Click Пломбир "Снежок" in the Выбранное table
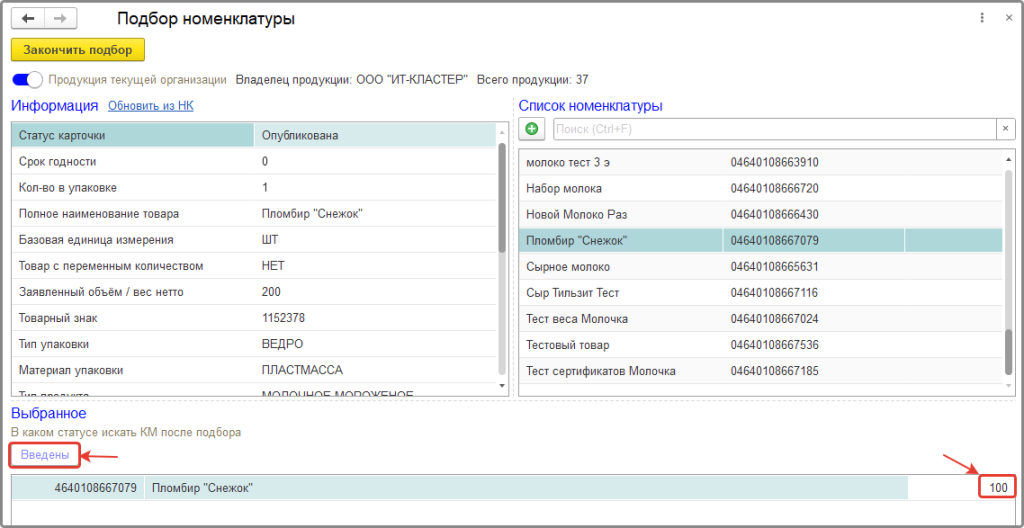The width and height of the screenshot is (1024, 528). coord(202,487)
